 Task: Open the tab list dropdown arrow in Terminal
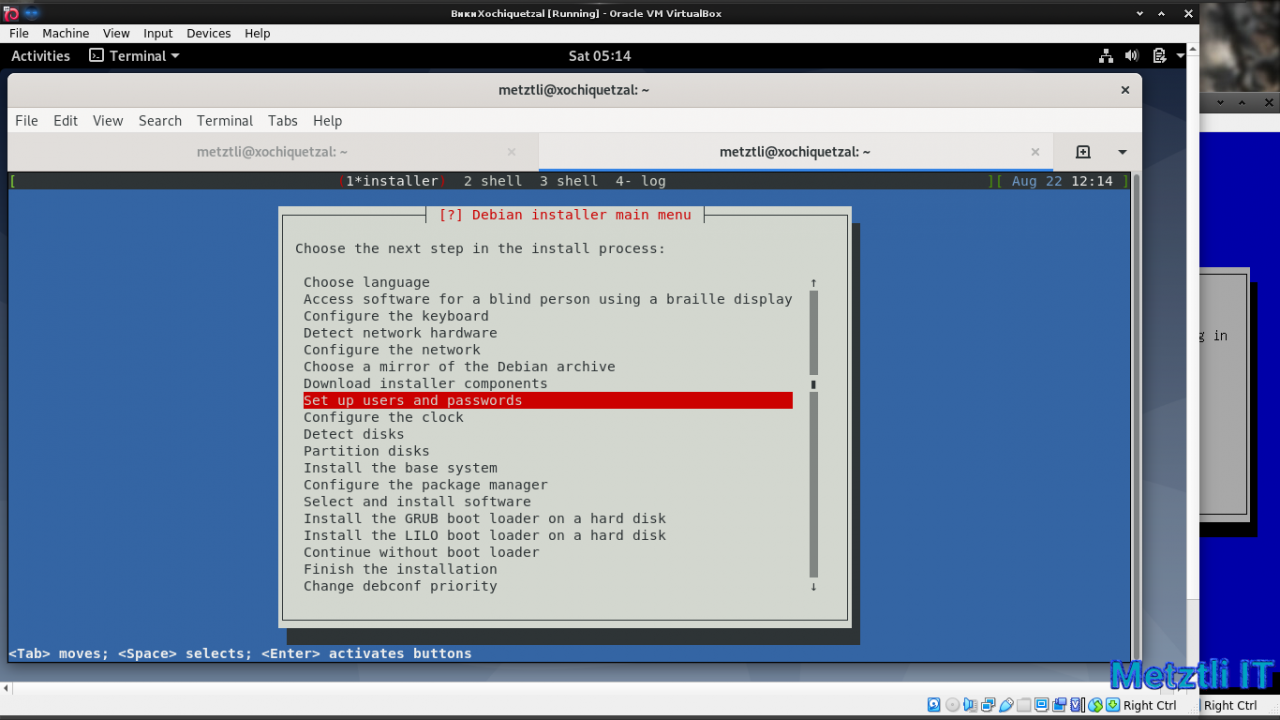[x=1122, y=152]
